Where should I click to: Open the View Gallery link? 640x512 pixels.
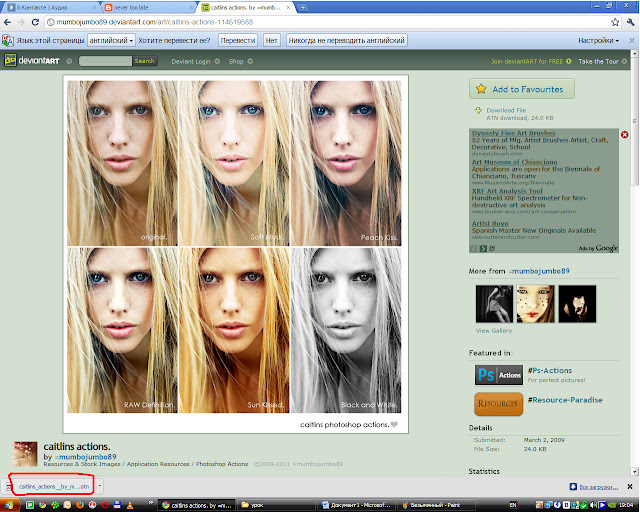point(493,331)
